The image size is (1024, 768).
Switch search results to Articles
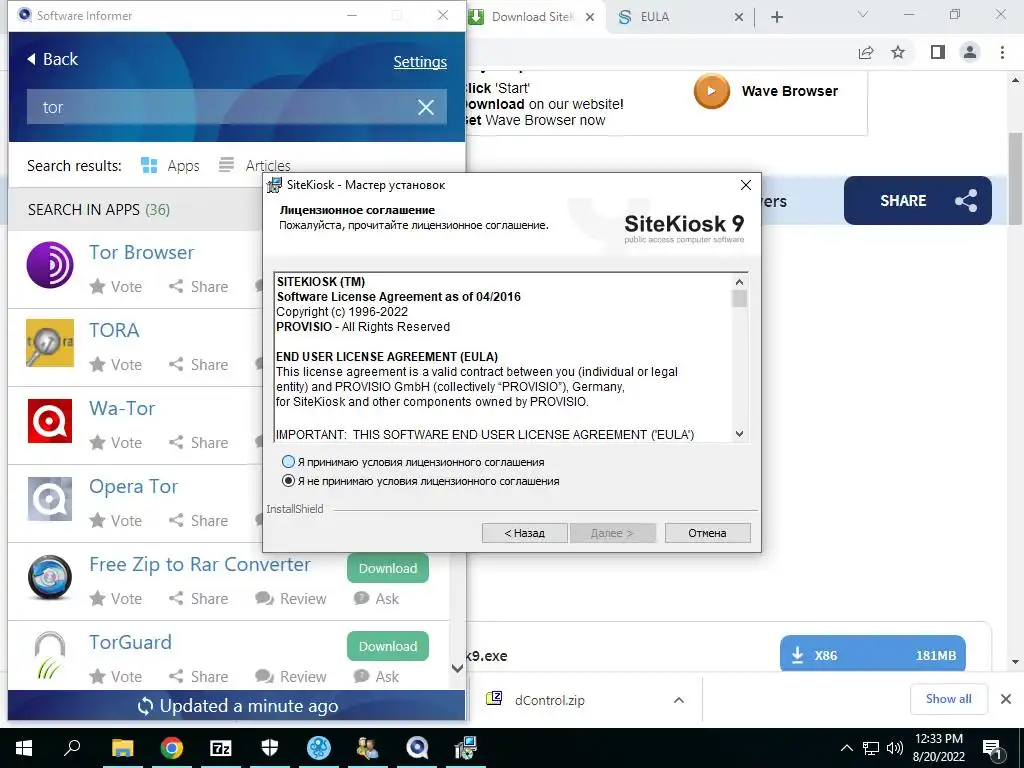coord(255,166)
